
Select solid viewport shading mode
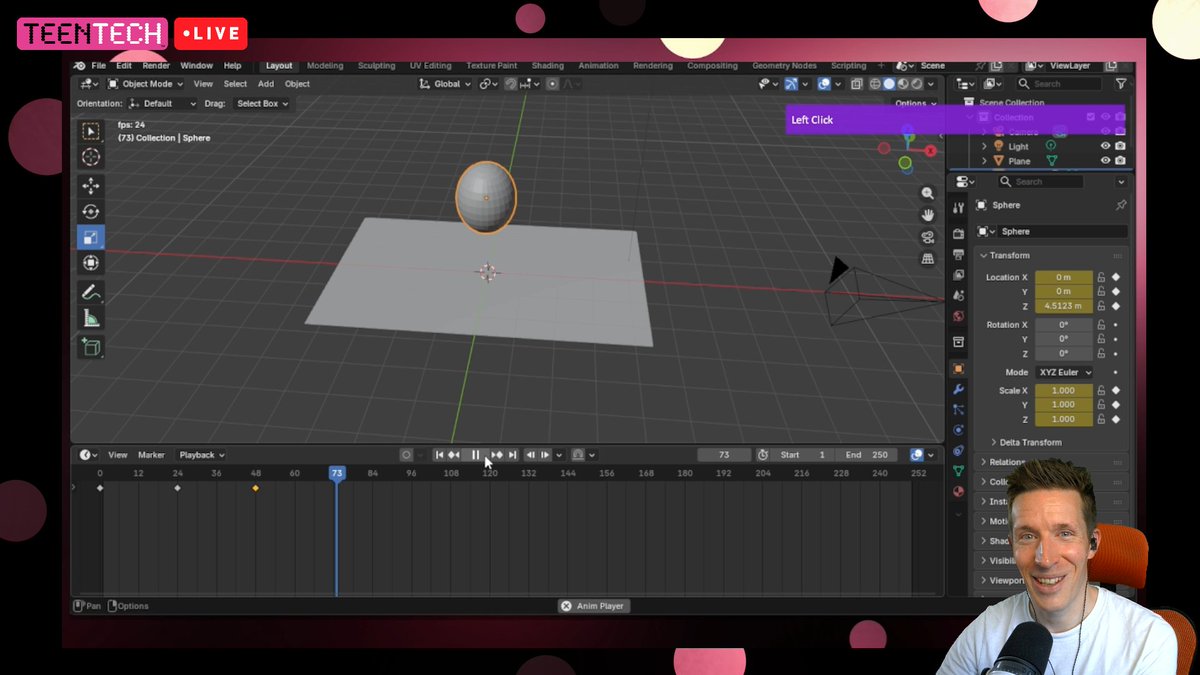point(889,84)
